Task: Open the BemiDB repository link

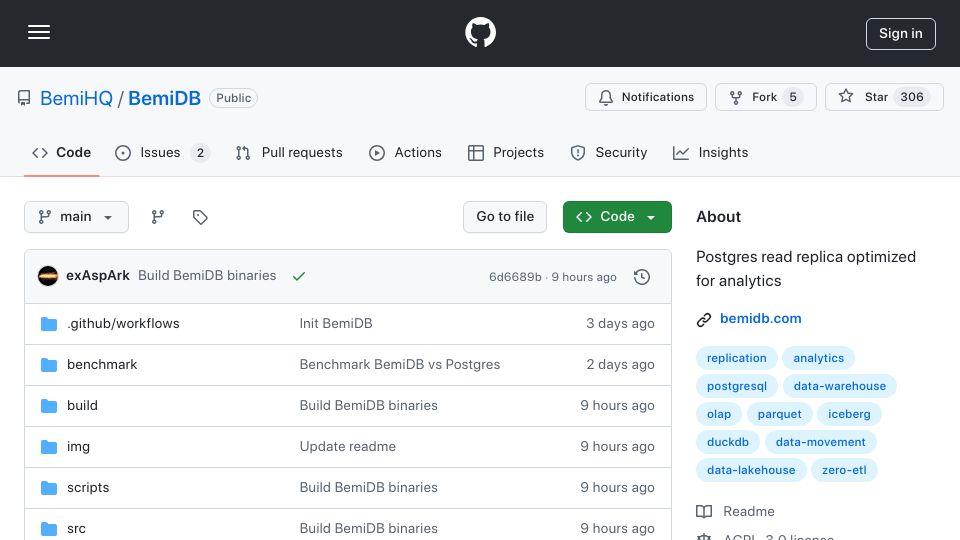Action: 164,98
